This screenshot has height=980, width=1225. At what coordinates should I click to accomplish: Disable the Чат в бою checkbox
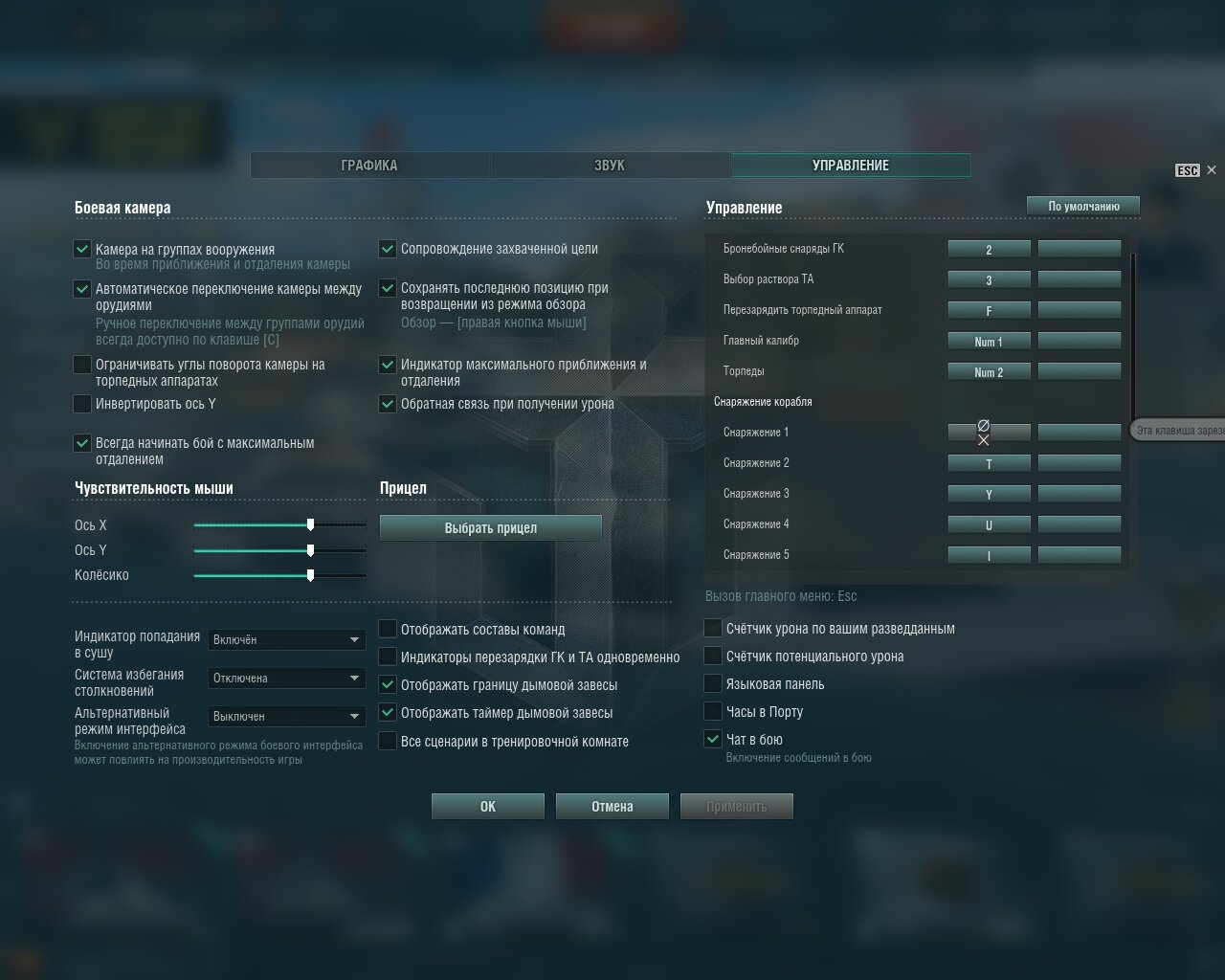click(713, 739)
